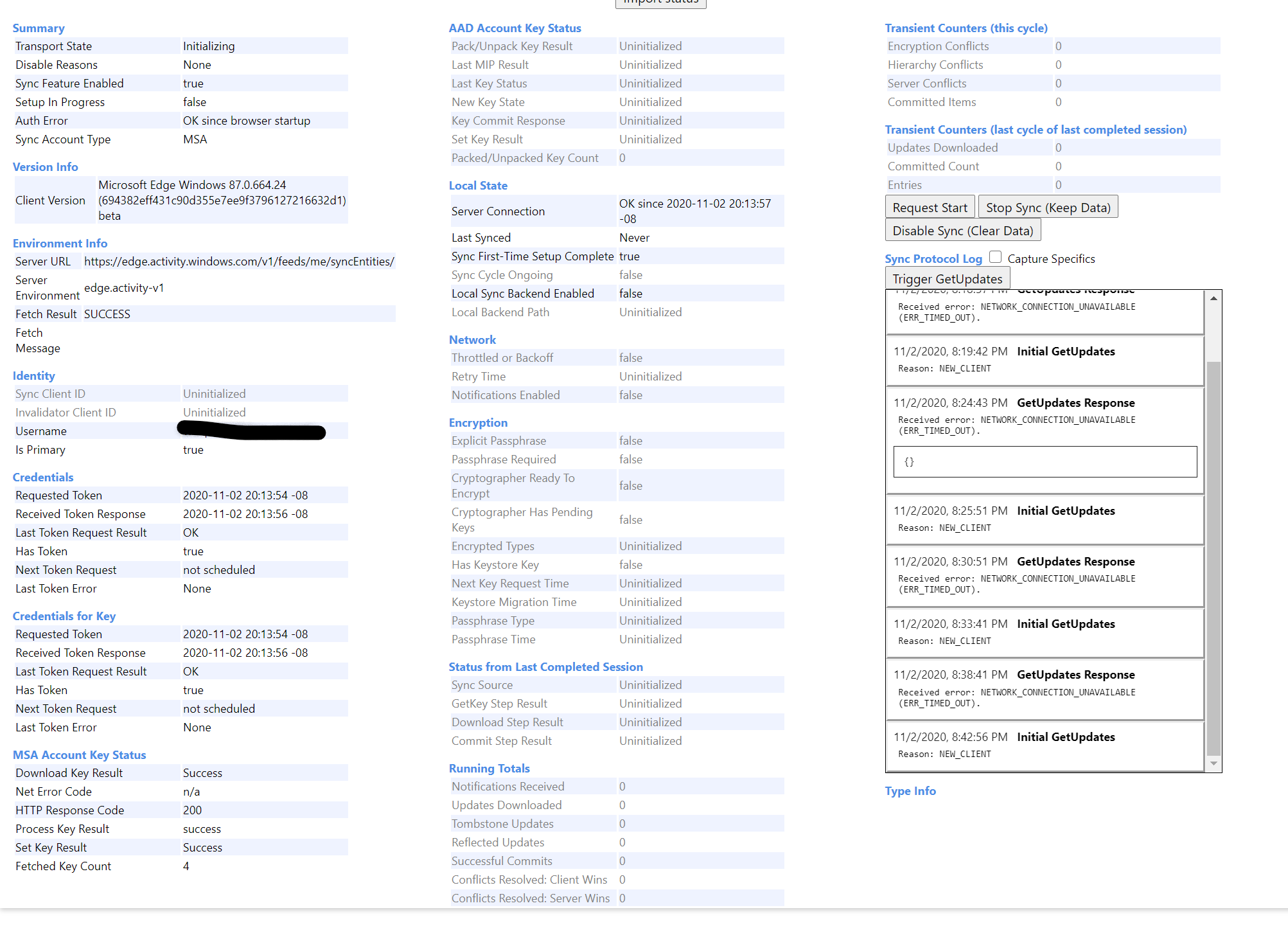Click the log scrollbar up arrow

(1213, 298)
